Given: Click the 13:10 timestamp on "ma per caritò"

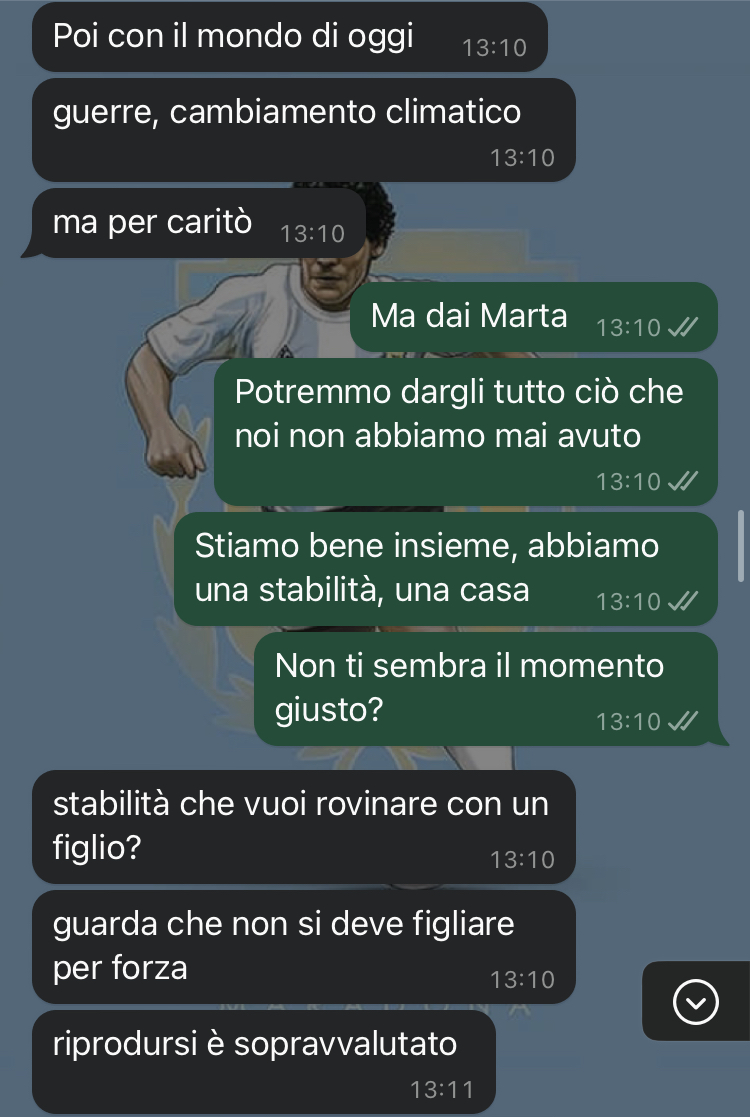Looking at the screenshot, I should click(312, 234).
